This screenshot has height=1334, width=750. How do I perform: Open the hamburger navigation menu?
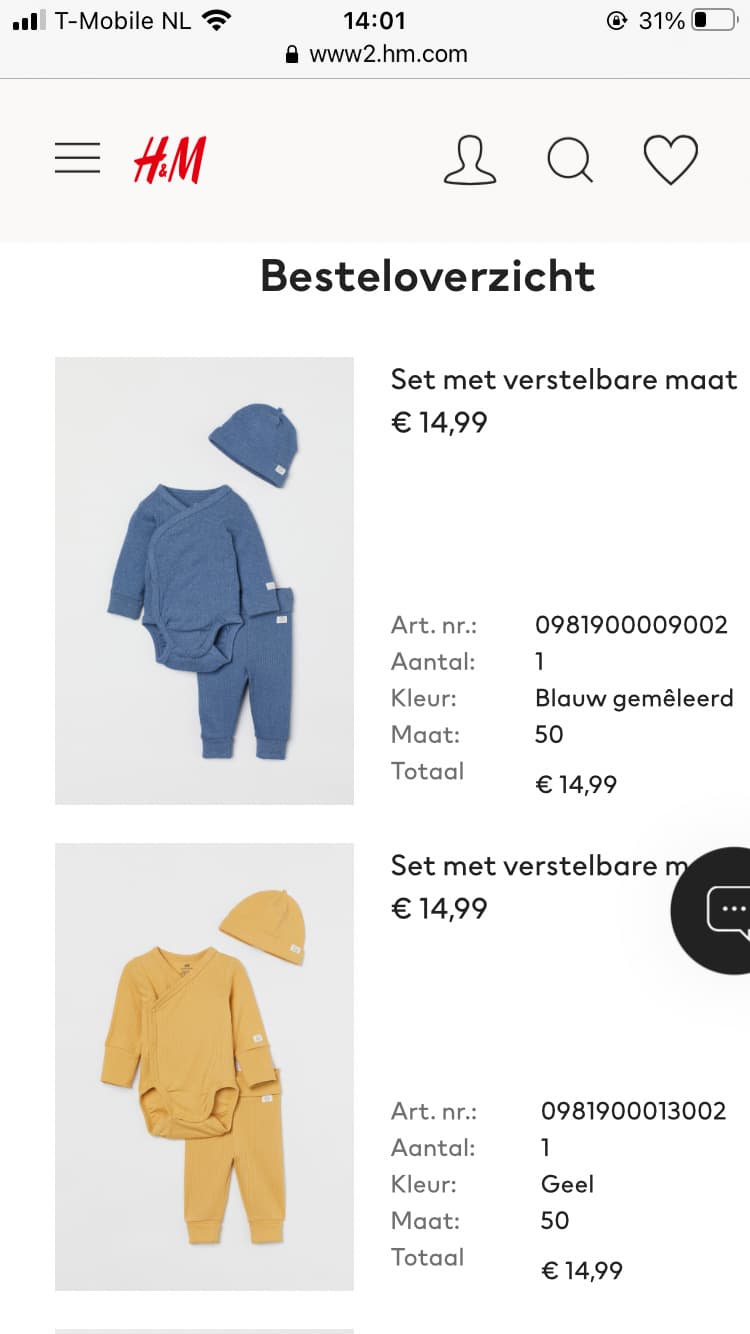[x=77, y=158]
